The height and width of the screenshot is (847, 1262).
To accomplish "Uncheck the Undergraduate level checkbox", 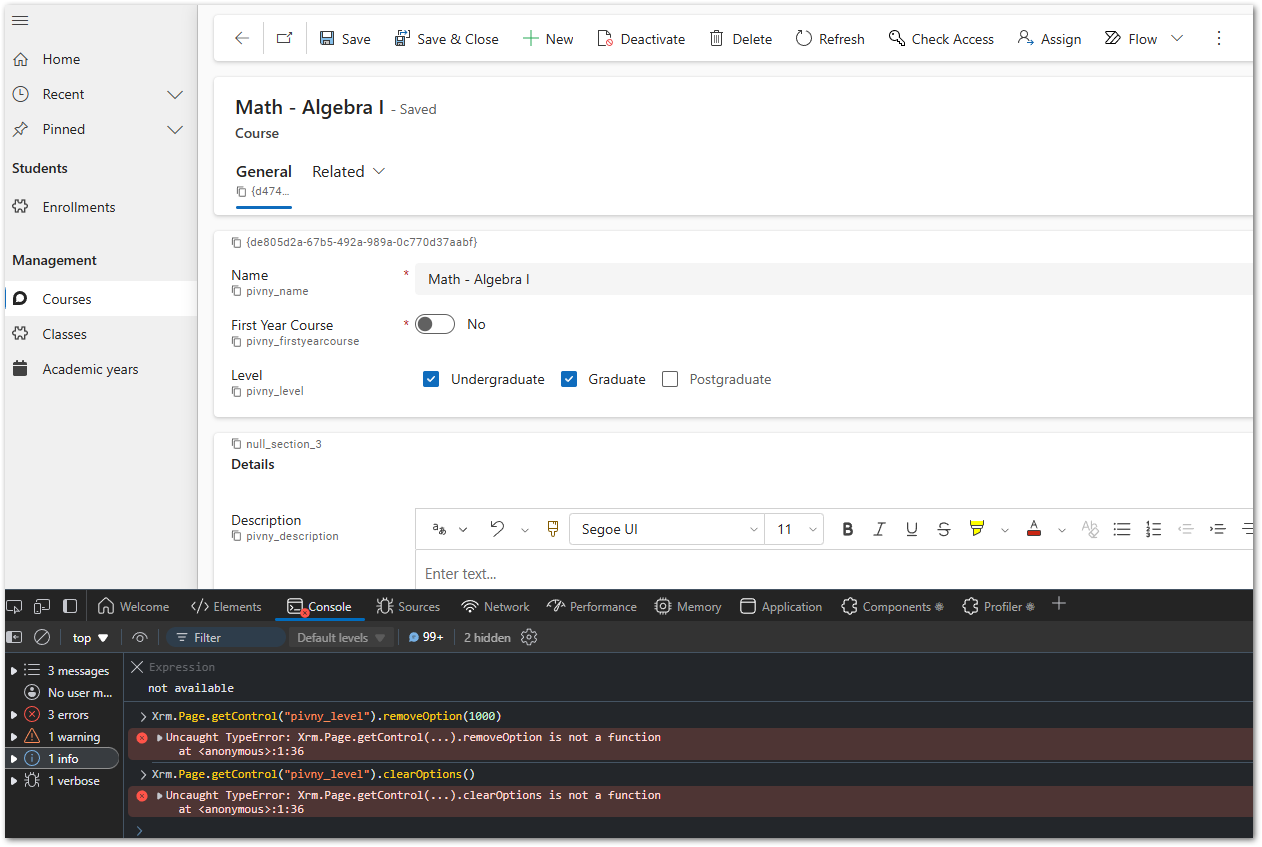I will [x=431, y=379].
